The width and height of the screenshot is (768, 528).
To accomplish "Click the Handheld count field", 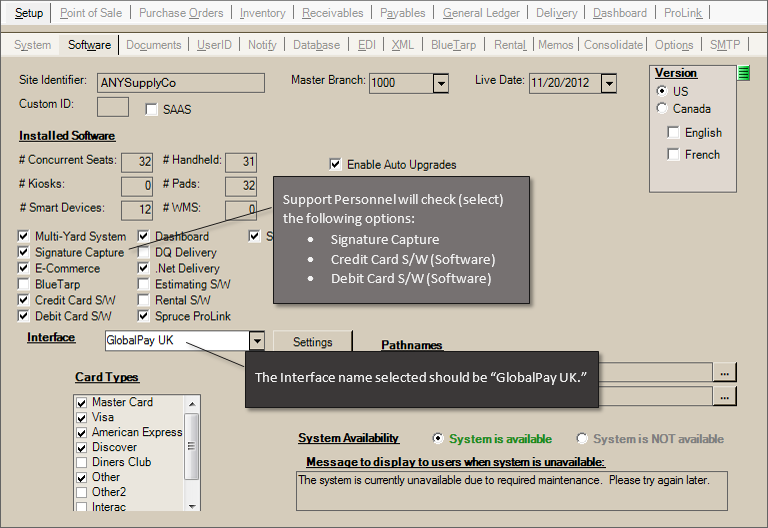I will click(x=240, y=162).
